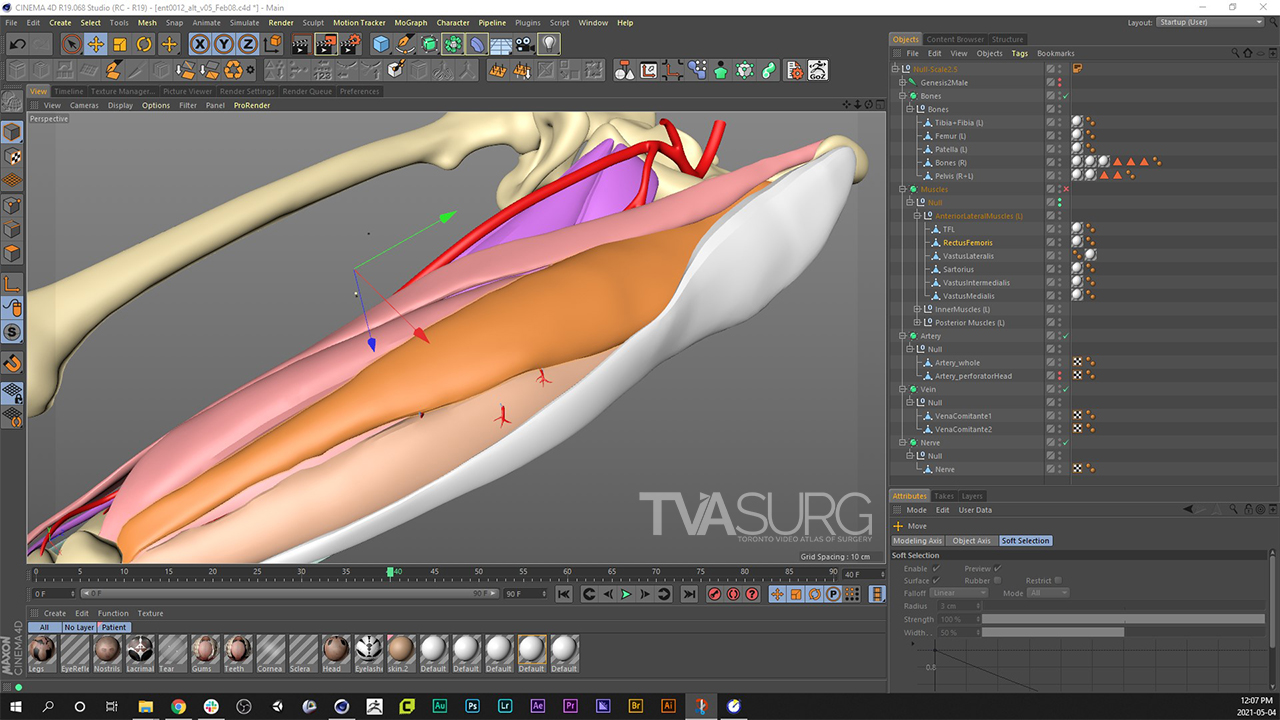Image resolution: width=1280 pixels, height=720 pixels.
Task: Open the Falloff Linear dropdown
Action: point(958,593)
